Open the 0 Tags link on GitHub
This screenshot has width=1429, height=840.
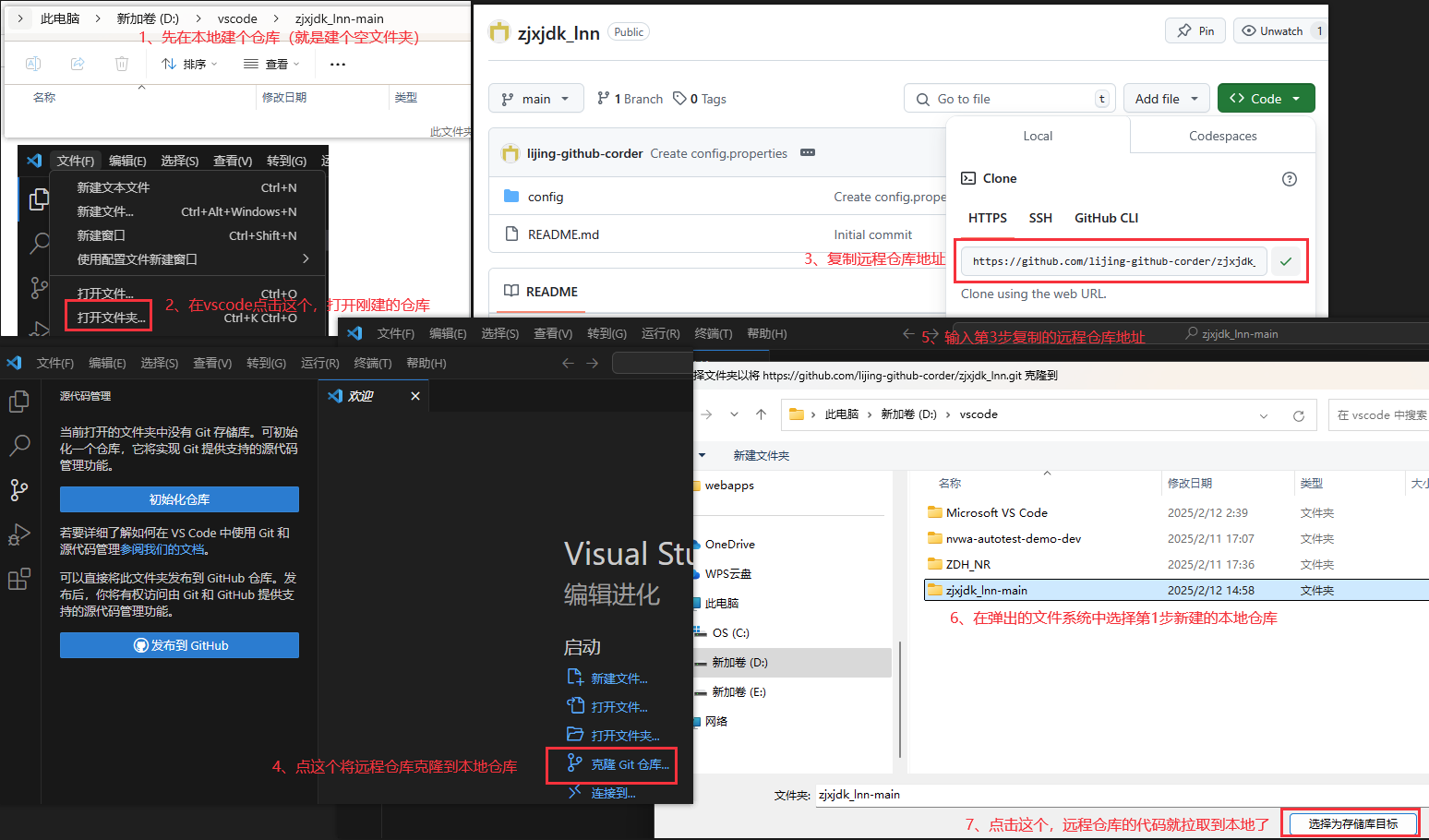point(700,99)
